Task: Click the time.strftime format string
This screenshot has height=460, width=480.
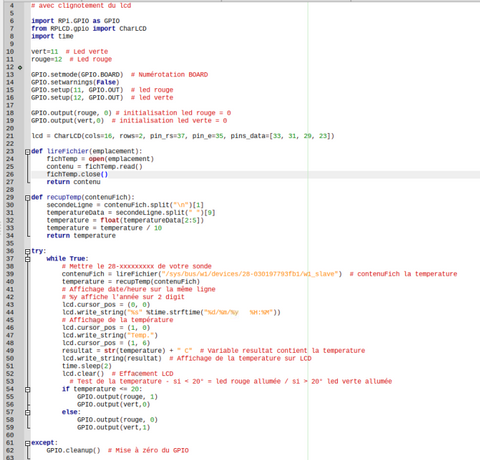Action: 238,312
